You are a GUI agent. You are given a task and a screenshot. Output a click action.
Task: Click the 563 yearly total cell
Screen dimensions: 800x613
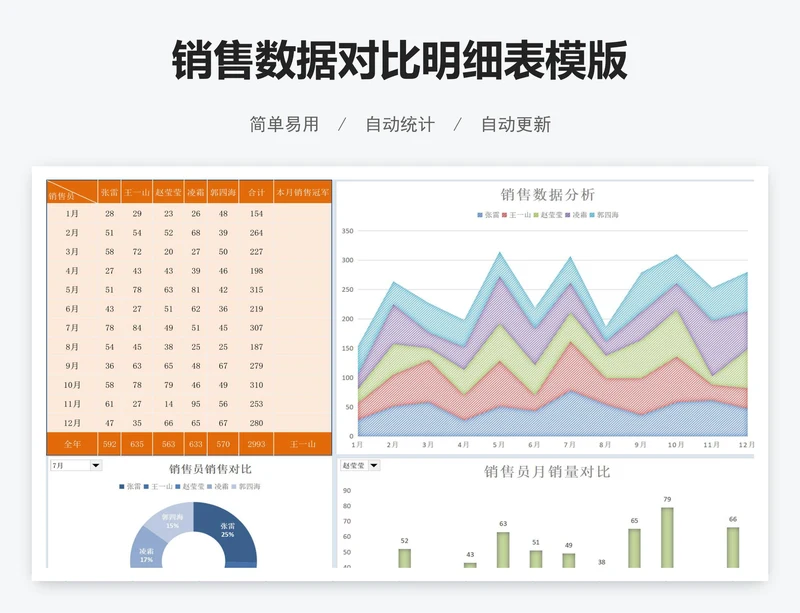point(168,444)
